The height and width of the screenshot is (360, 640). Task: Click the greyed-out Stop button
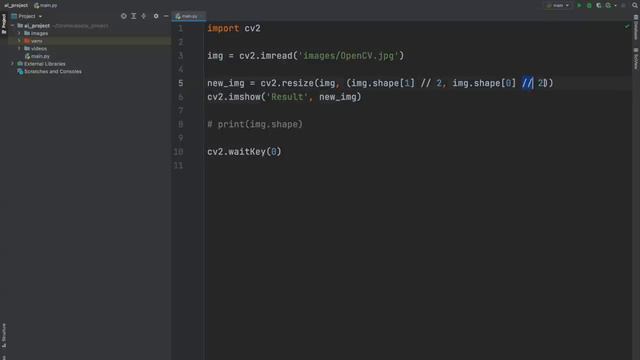coord(623,5)
